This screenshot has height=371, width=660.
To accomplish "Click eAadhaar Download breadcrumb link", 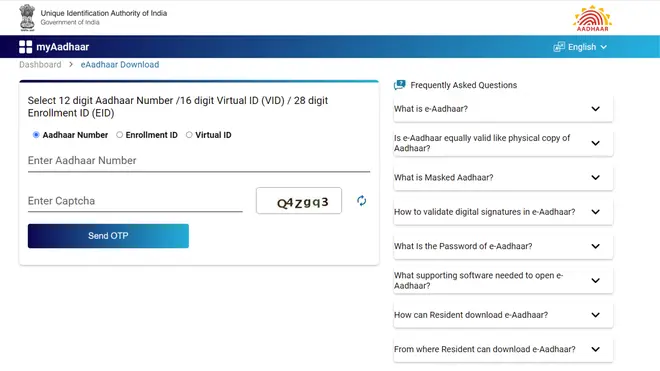I will click(120, 64).
